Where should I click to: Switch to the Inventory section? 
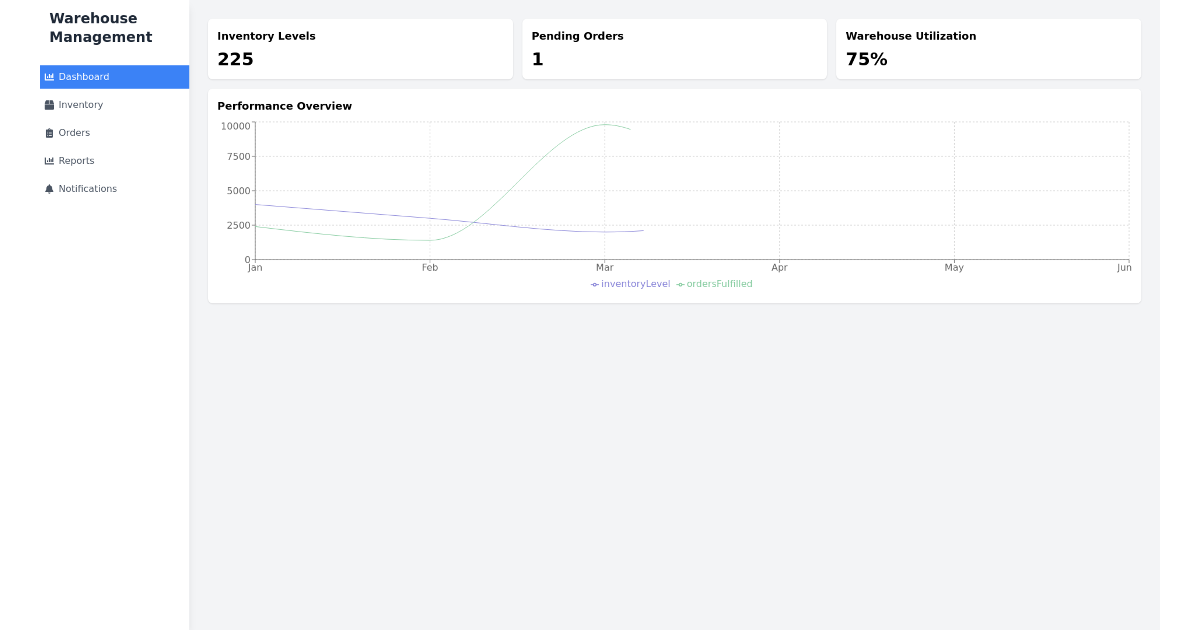[x=80, y=104]
